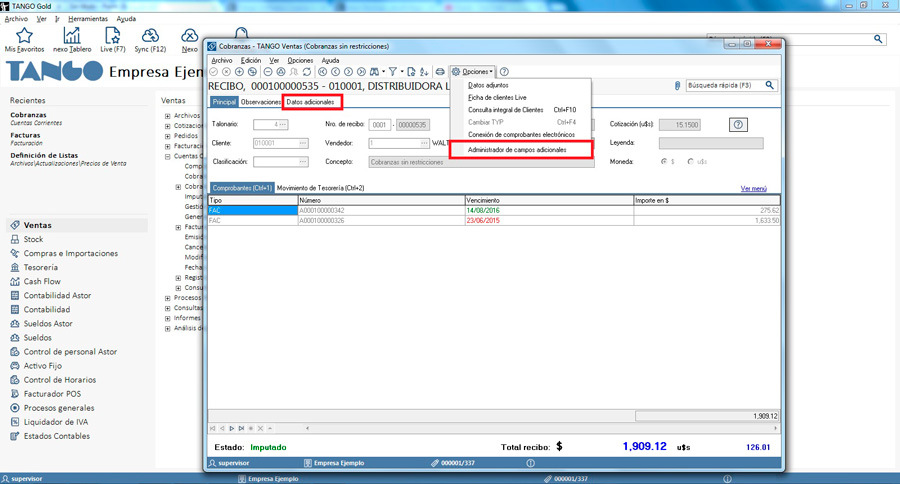The height and width of the screenshot is (484, 900).
Task: Click the sort A-Z toolbar icon
Action: coord(424,72)
